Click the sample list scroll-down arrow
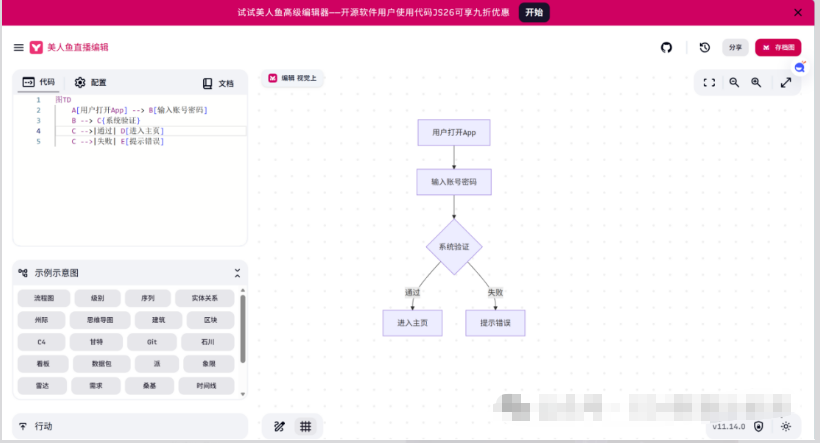The height and width of the screenshot is (443, 820). pos(243,394)
